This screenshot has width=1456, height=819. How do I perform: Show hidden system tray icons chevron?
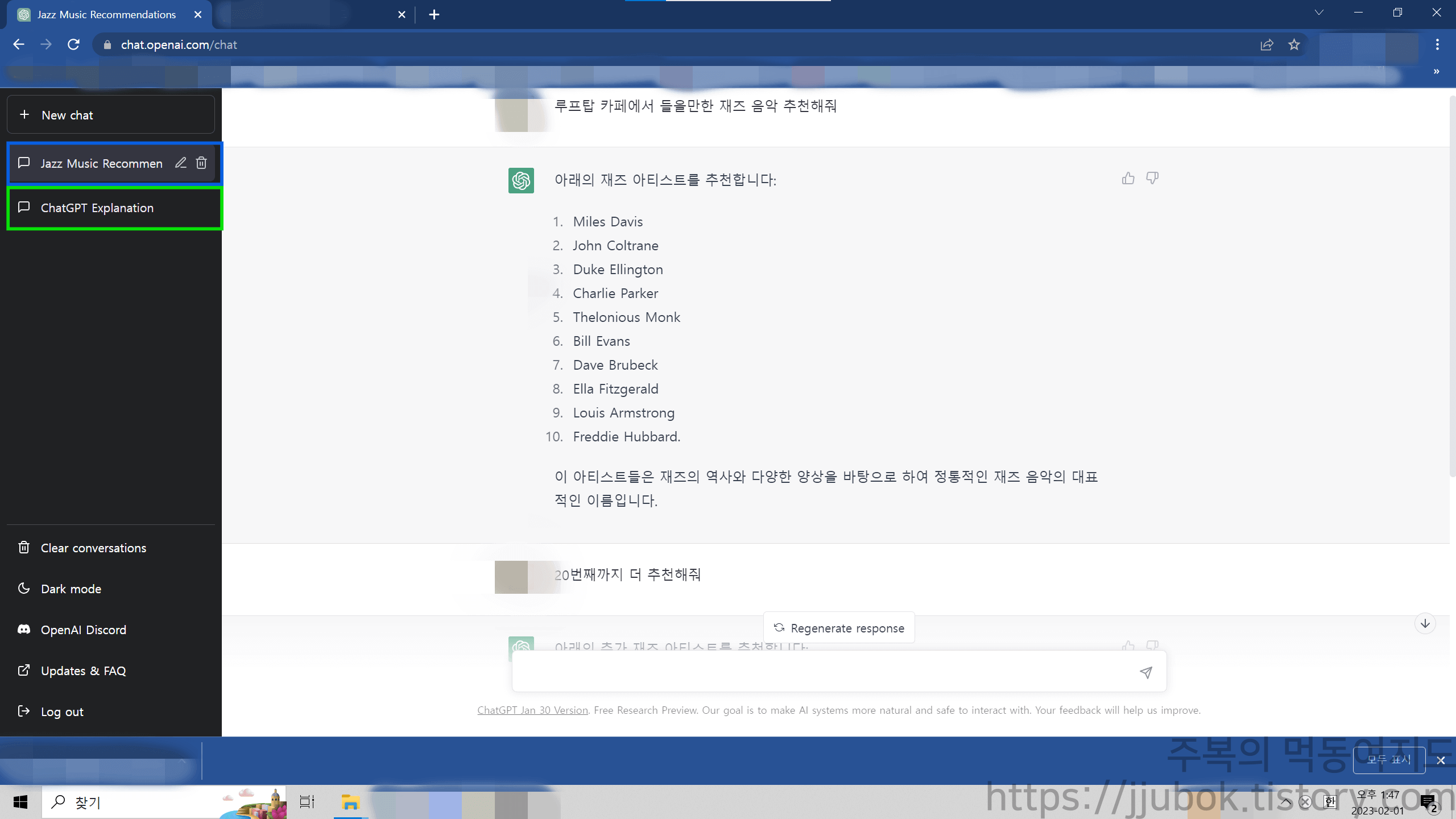[1286, 802]
